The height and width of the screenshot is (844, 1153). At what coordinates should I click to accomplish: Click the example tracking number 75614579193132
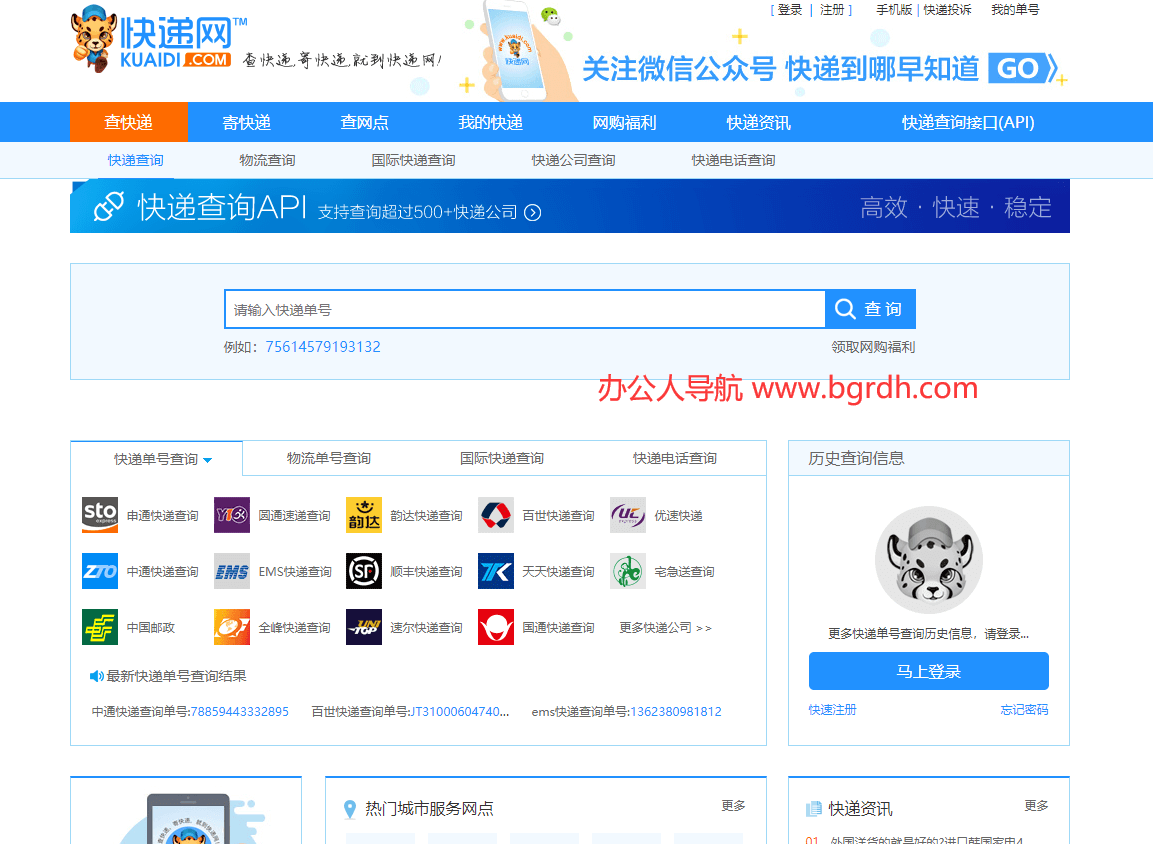pyautogui.click(x=323, y=347)
